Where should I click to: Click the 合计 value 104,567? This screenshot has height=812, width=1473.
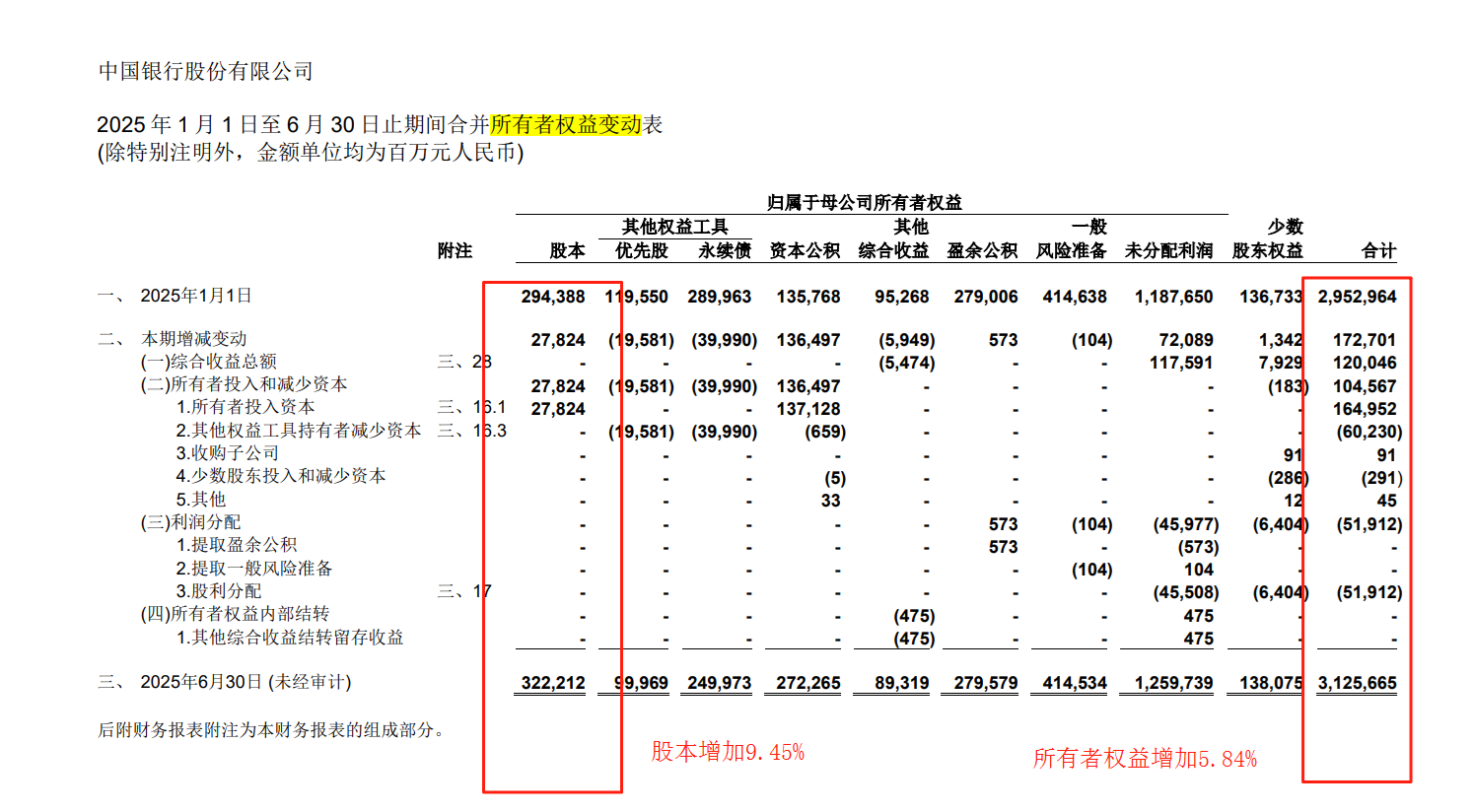click(x=1365, y=386)
